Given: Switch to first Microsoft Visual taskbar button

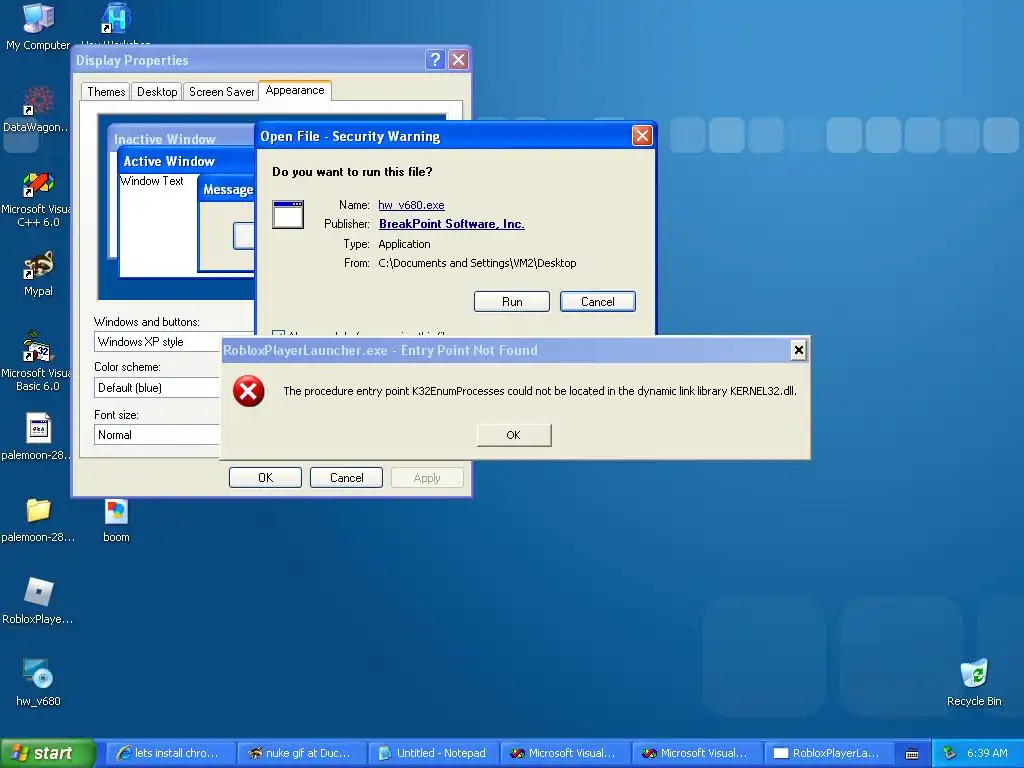Looking at the screenshot, I should [566, 753].
